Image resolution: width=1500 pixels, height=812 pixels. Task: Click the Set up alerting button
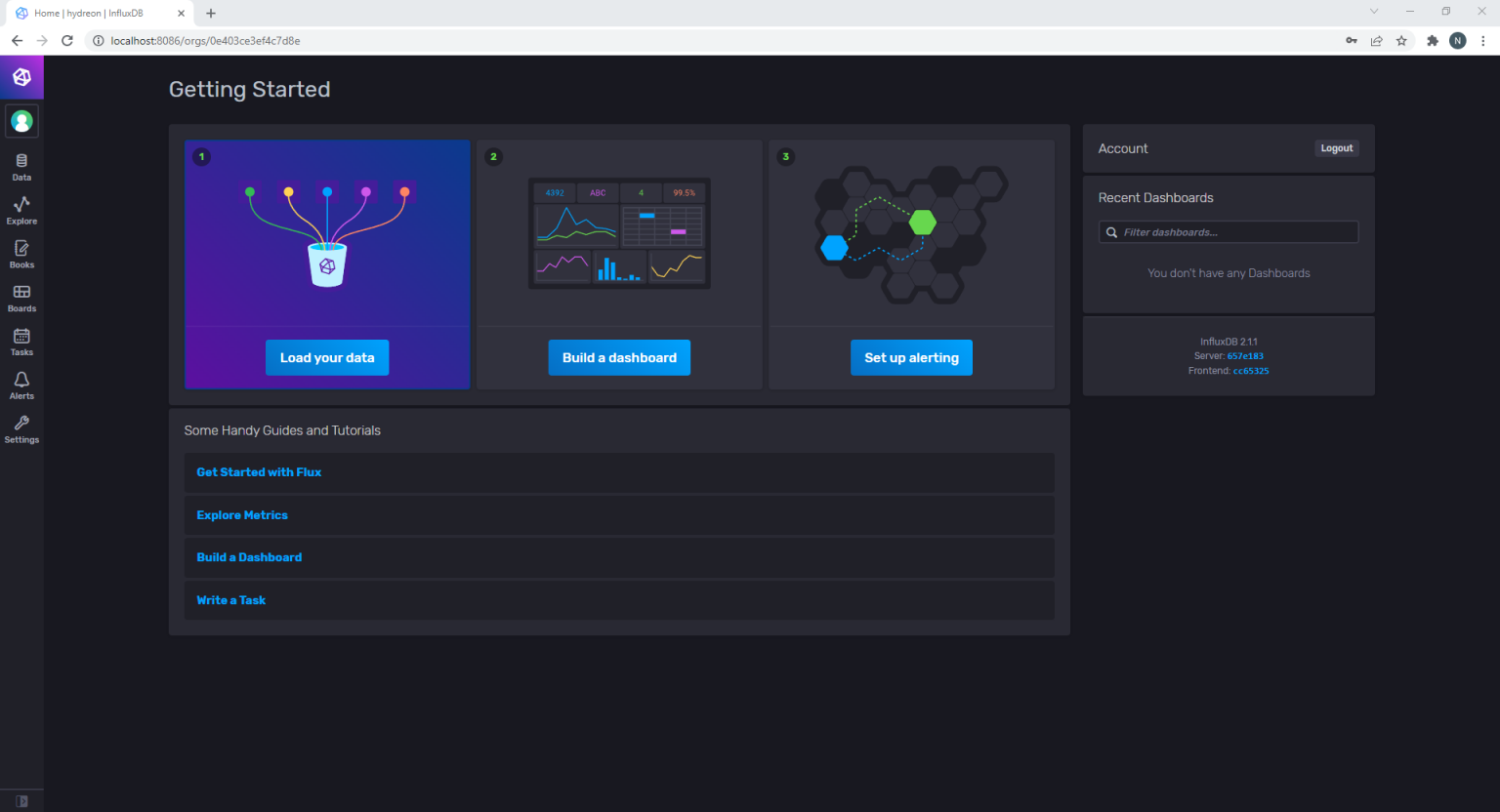(x=911, y=357)
